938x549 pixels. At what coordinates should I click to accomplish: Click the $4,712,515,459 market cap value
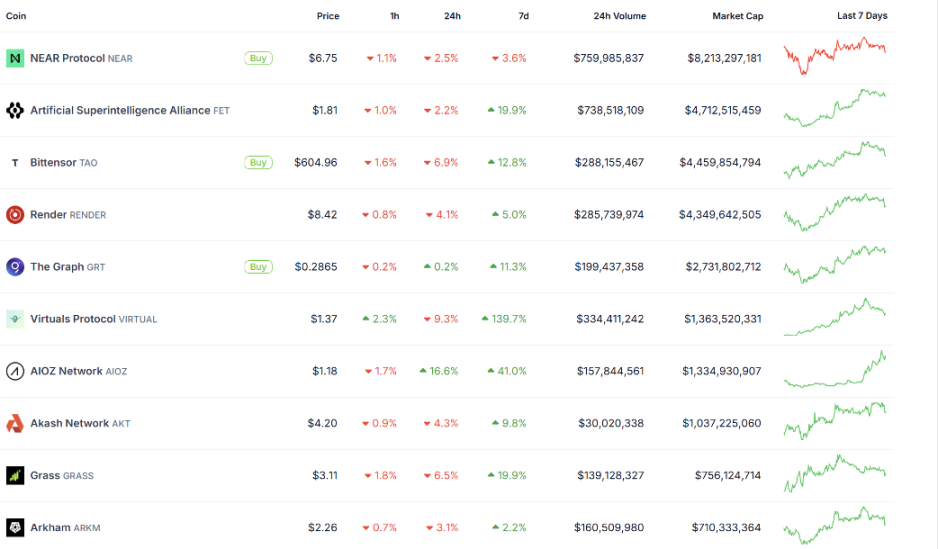point(723,110)
